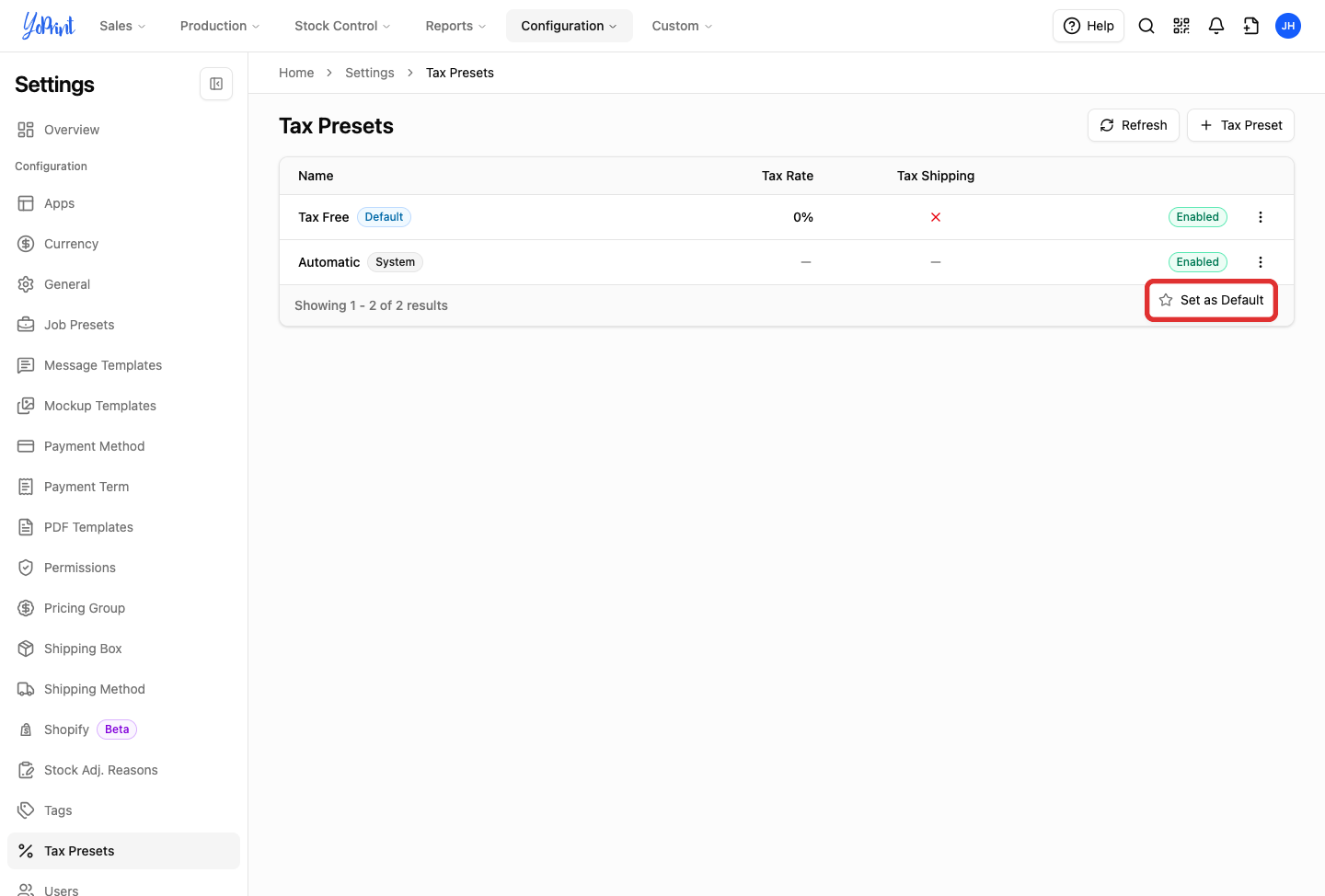
Task: Click the Help button
Action: (x=1089, y=26)
